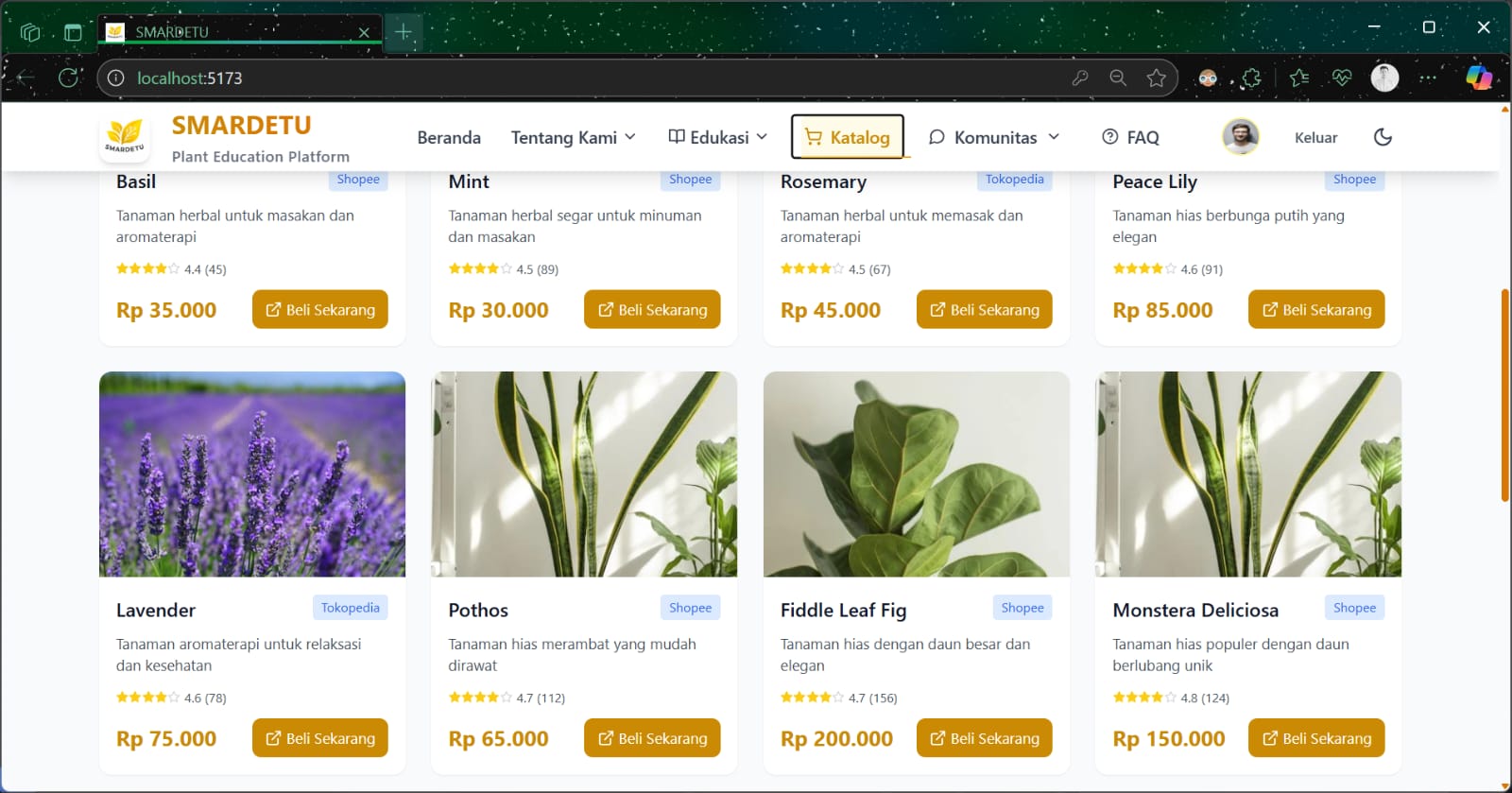Click Keluar to log out
The height and width of the screenshot is (793, 1512).
point(1315,137)
